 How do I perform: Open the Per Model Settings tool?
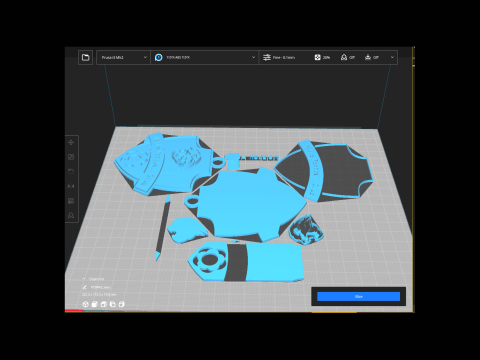click(71, 201)
